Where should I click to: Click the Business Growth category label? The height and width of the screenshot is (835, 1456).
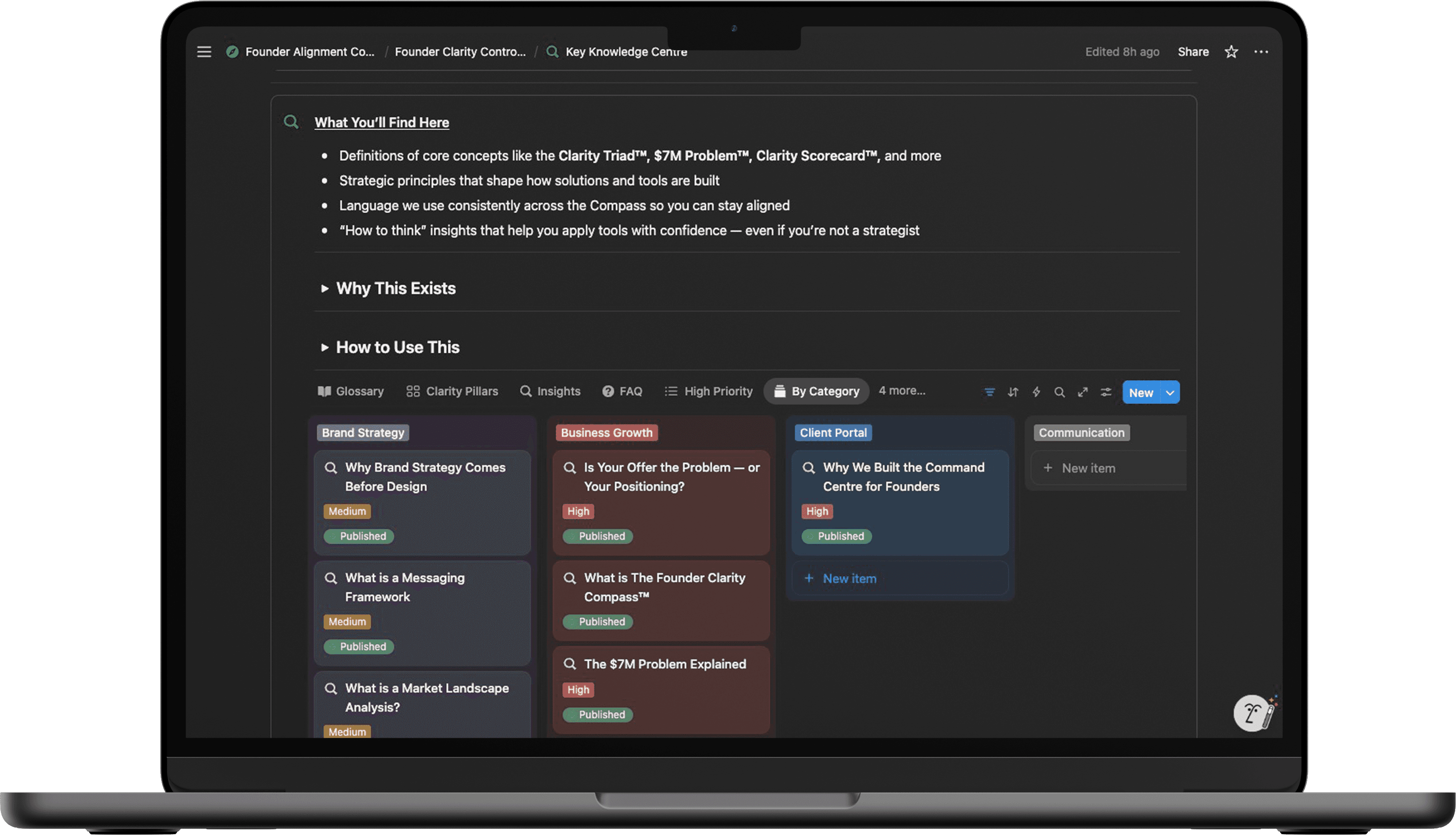606,433
